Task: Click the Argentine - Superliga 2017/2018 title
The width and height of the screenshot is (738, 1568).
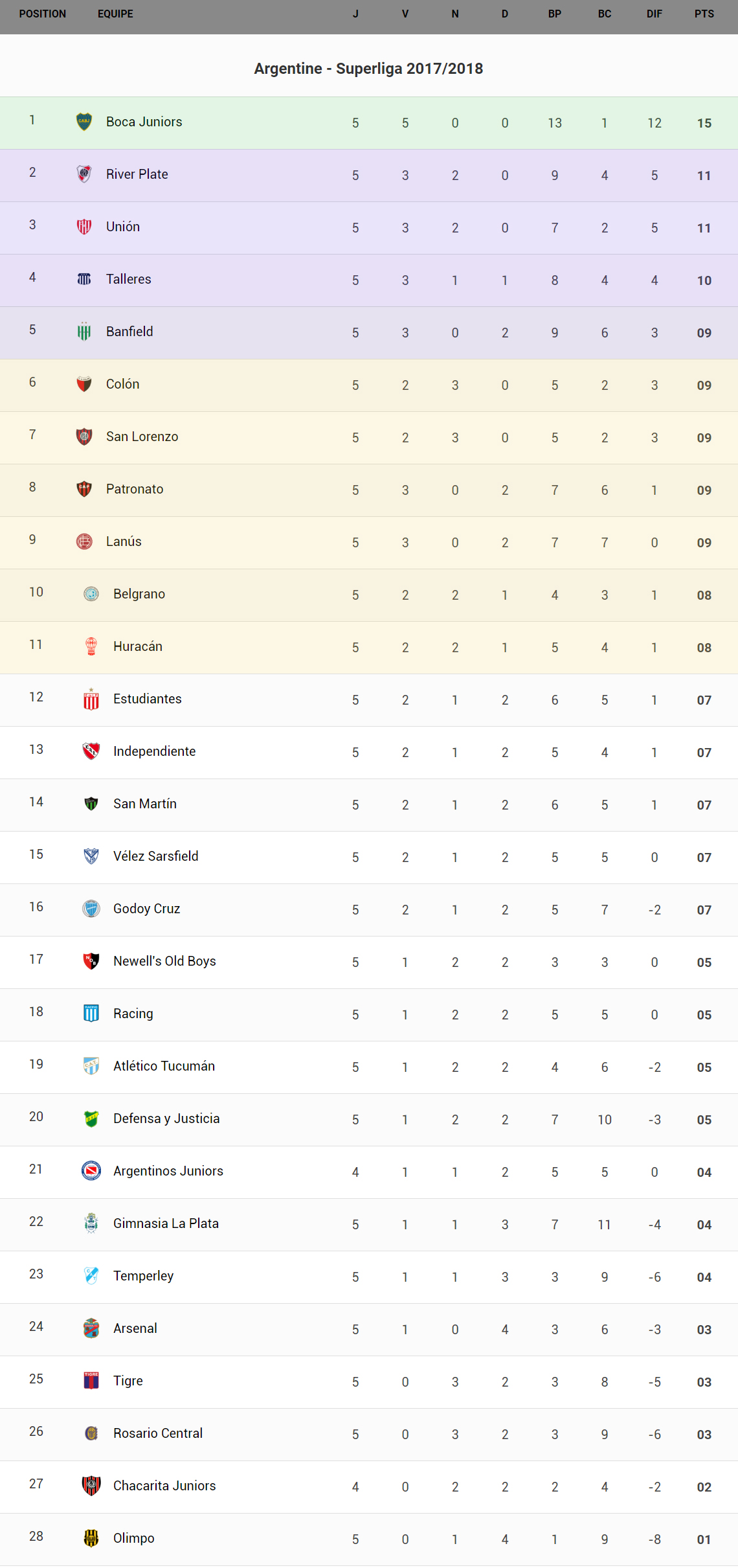Action: click(x=368, y=69)
